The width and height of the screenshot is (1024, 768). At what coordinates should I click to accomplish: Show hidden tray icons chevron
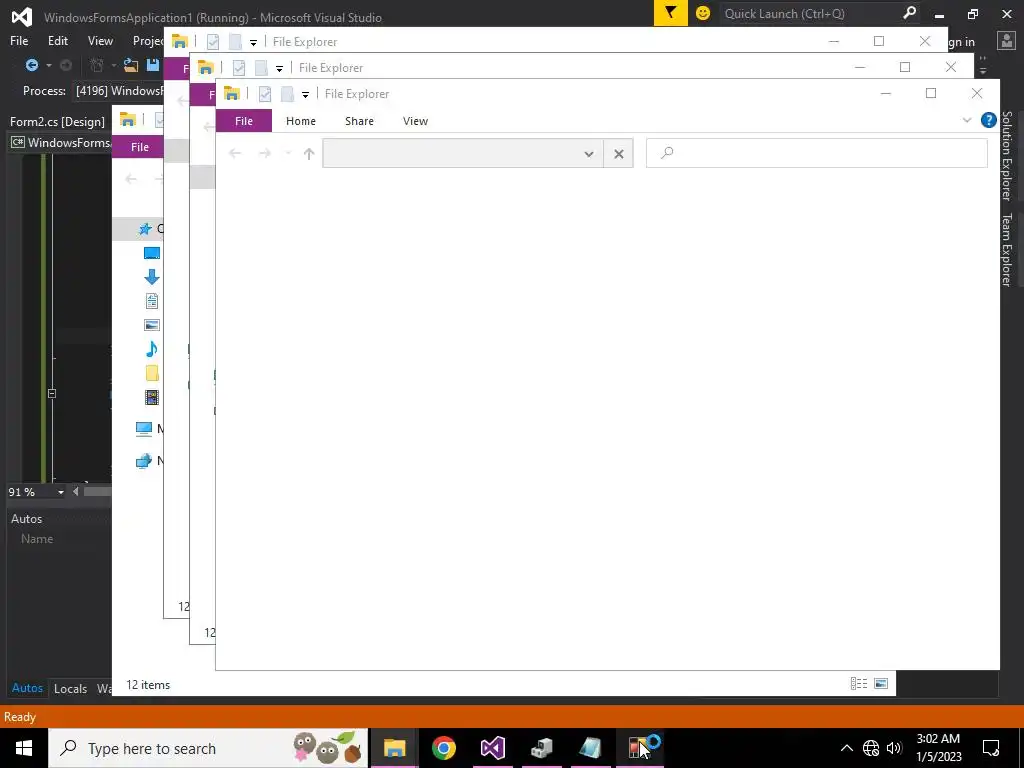pyautogui.click(x=846, y=748)
